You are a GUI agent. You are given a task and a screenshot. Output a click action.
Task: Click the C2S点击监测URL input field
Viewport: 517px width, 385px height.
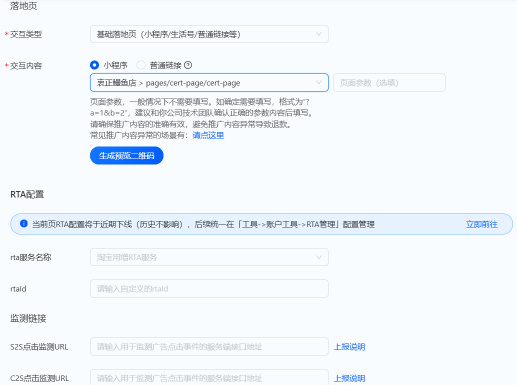[209, 377]
